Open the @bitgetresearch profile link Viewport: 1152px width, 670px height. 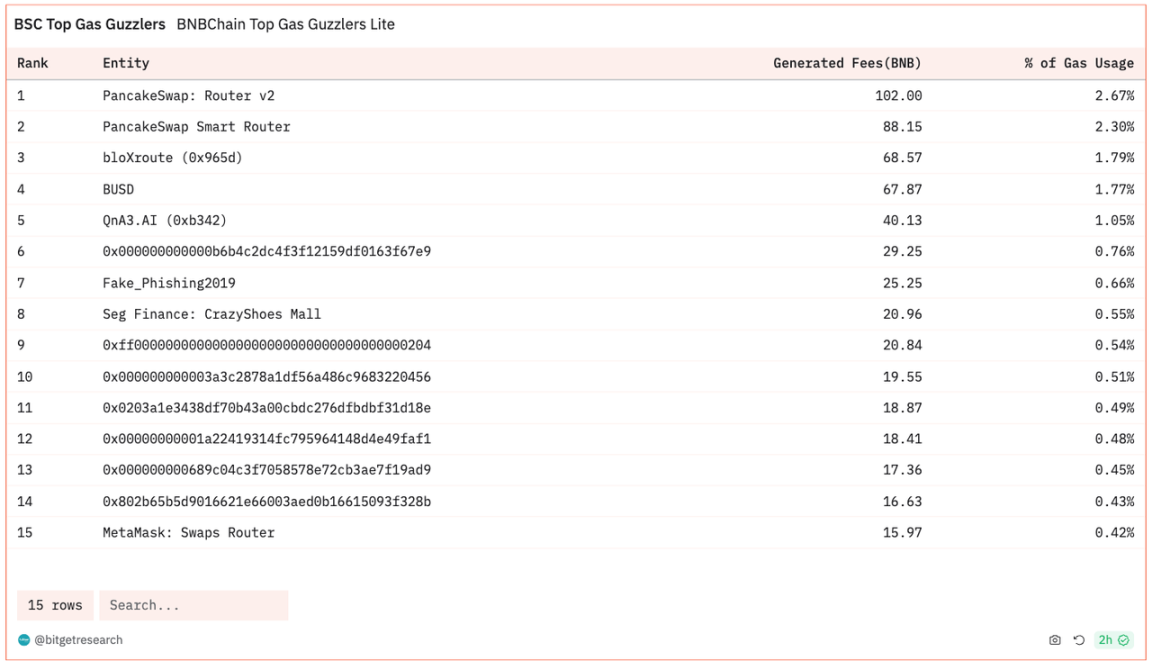pyautogui.click(x=78, y=640)
